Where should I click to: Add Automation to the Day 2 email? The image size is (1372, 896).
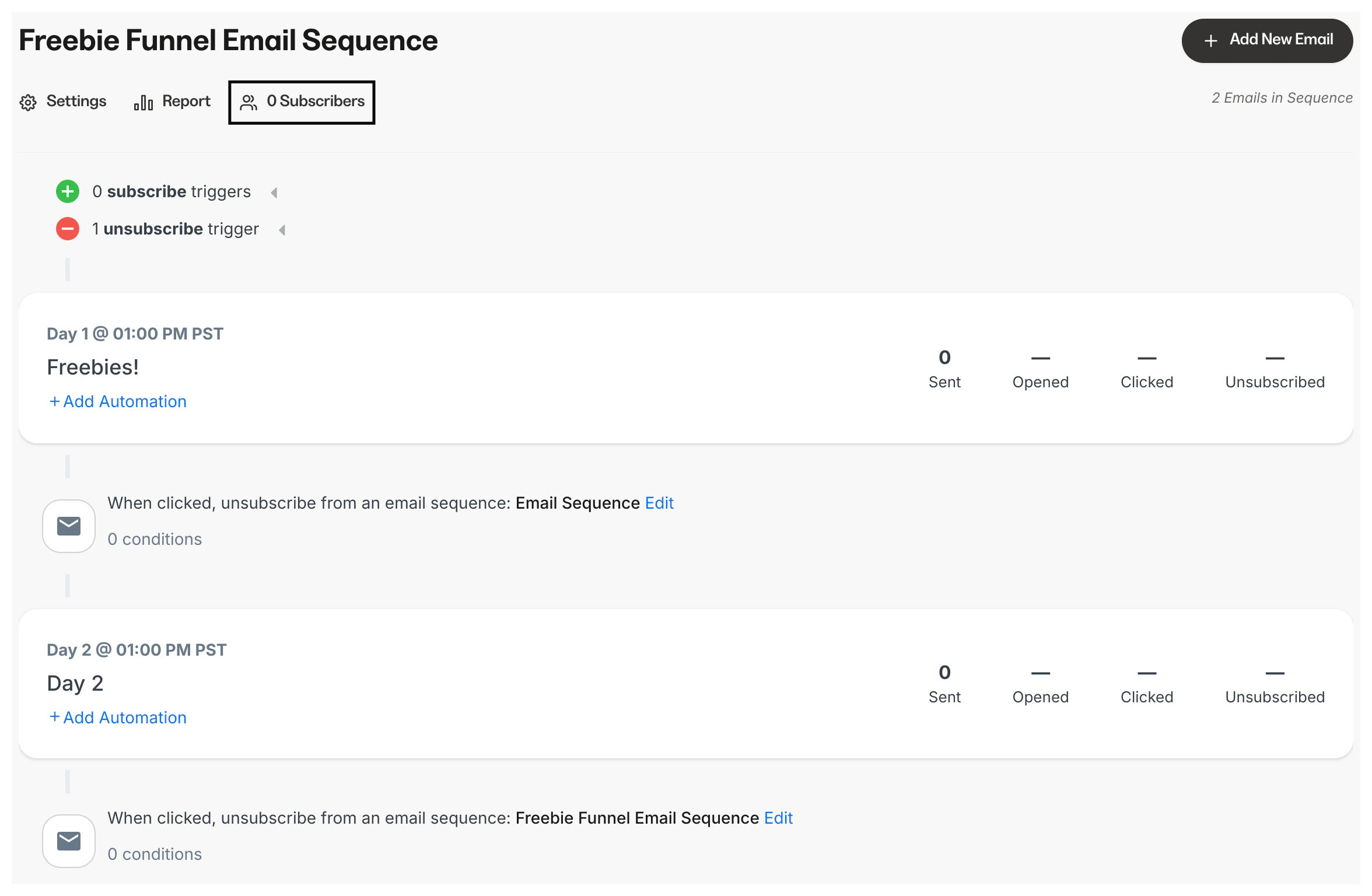pyautogui.click(x=118, y=717)
